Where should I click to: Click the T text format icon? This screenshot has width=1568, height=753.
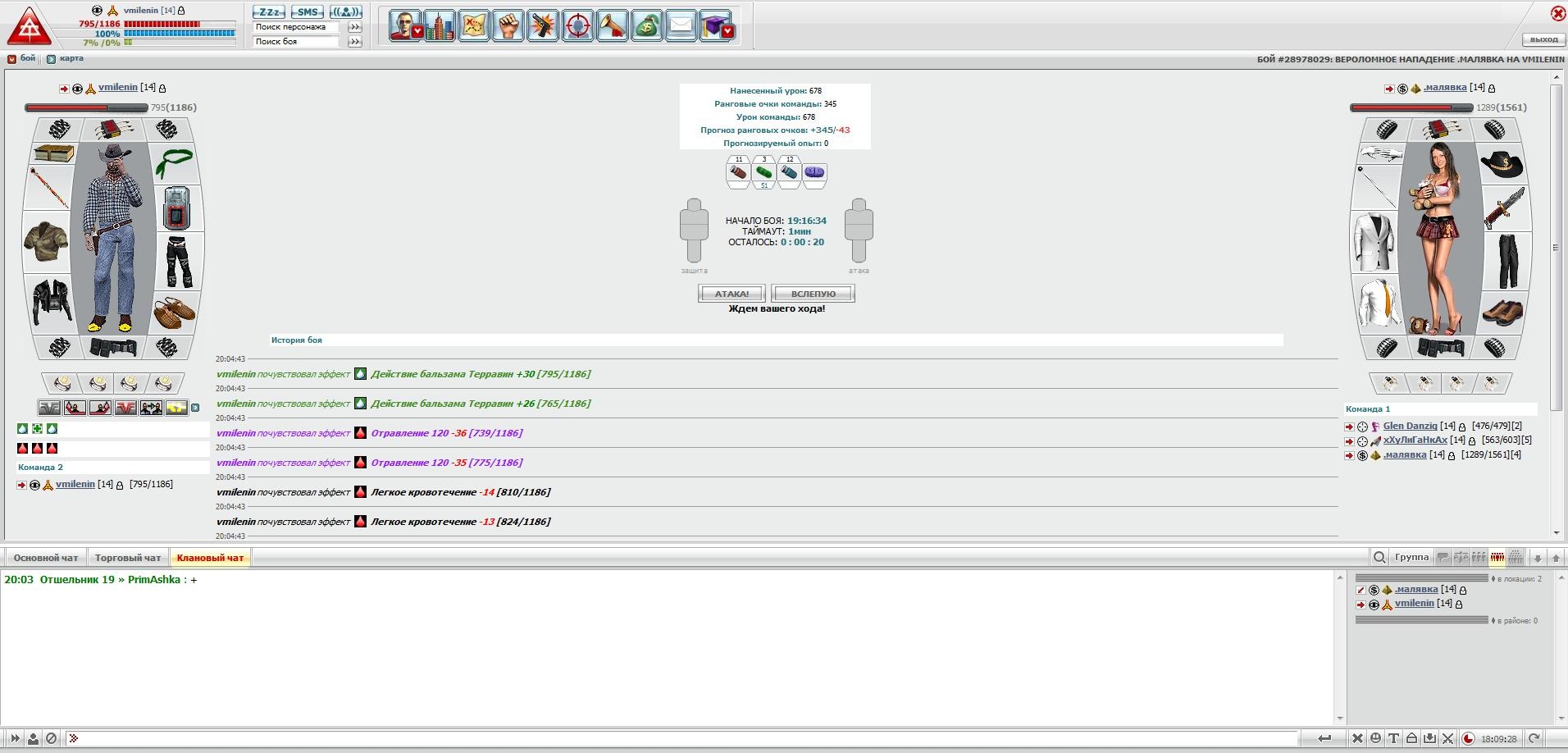(x=1393, y=738)
